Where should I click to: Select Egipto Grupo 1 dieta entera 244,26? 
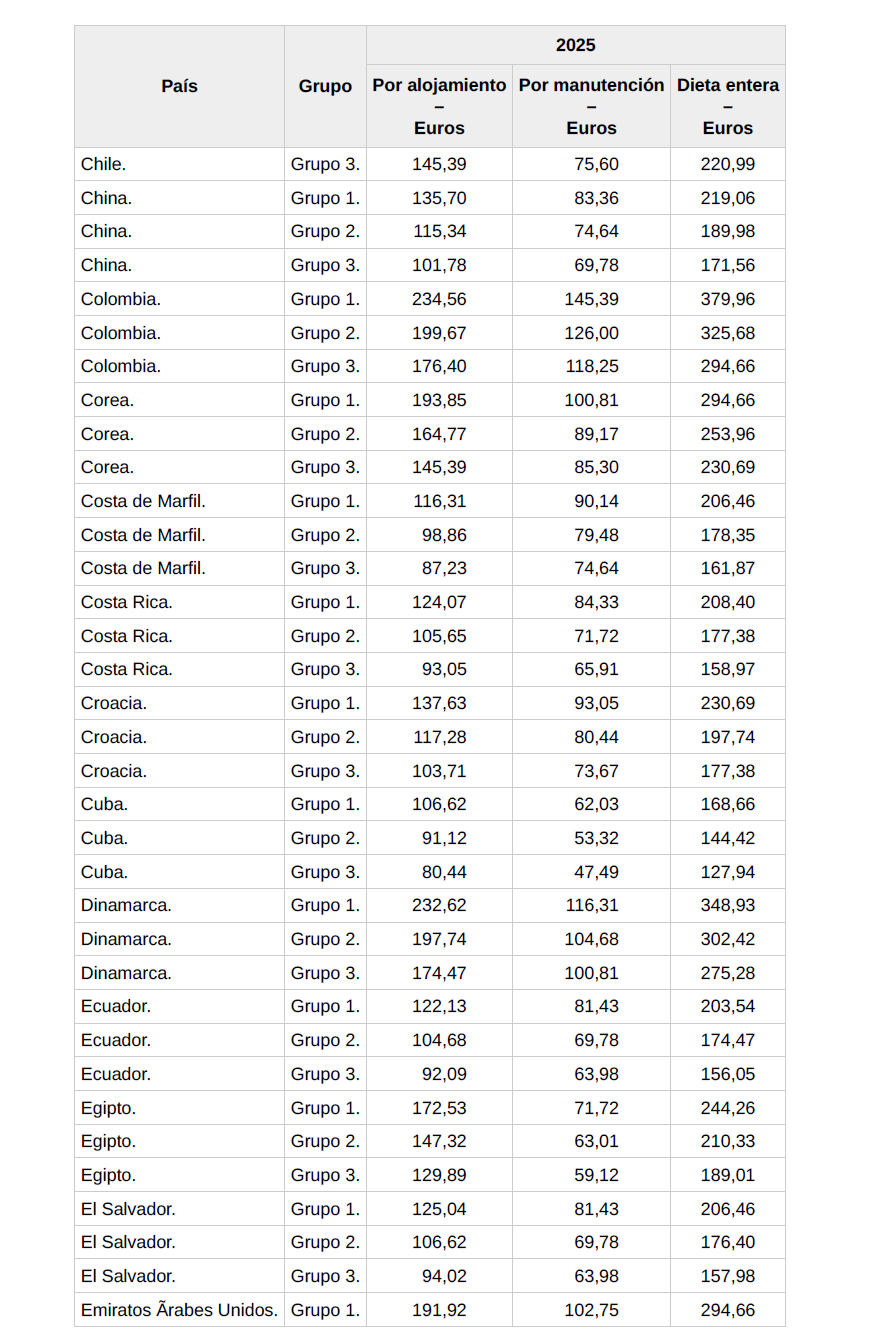728,1108
